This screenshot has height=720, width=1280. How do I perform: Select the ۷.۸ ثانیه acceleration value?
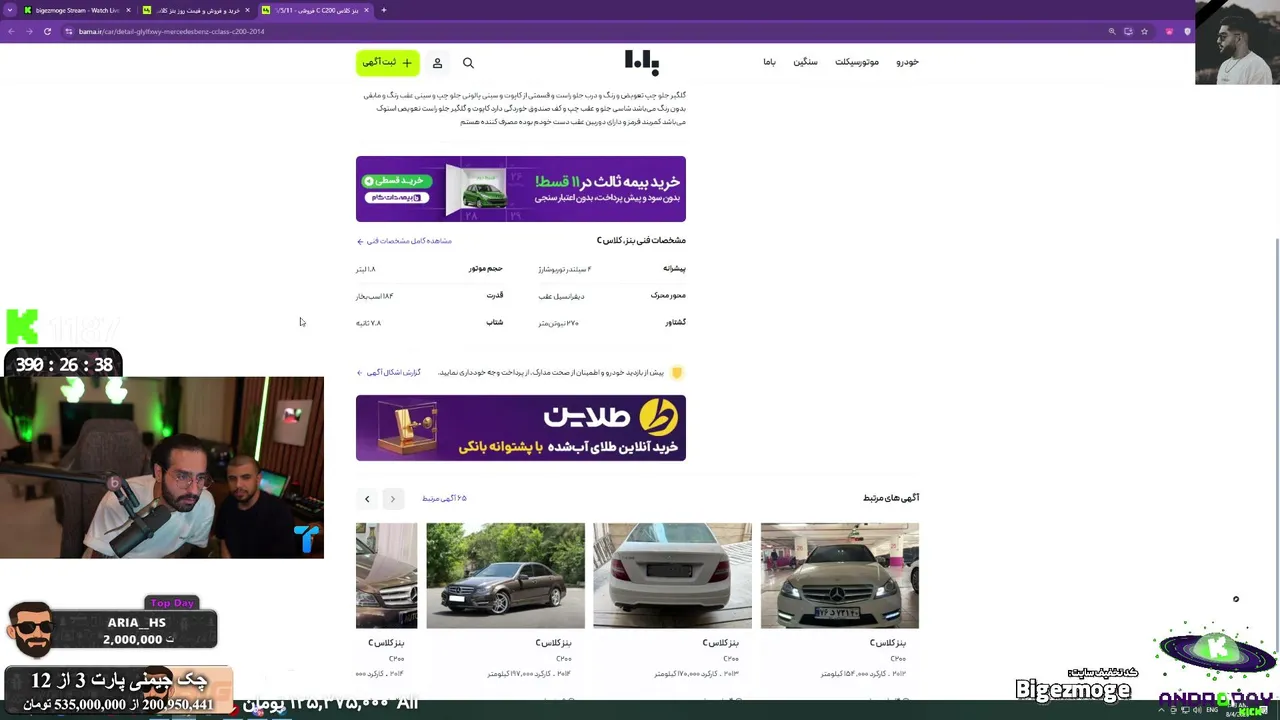click(x=369, y=323)
